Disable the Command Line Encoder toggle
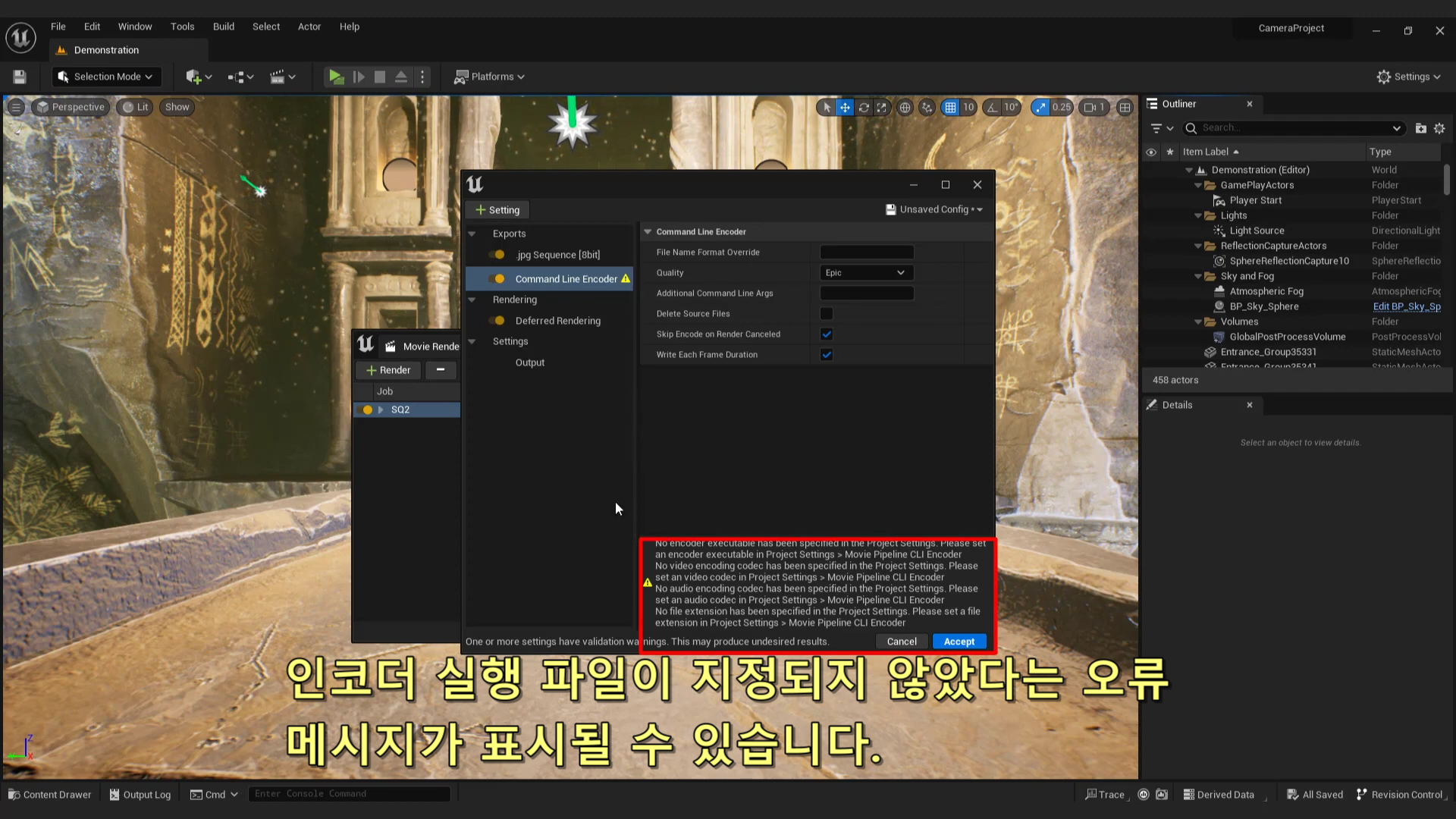This screenshot has width=1456, height=819. pos(497,279)
